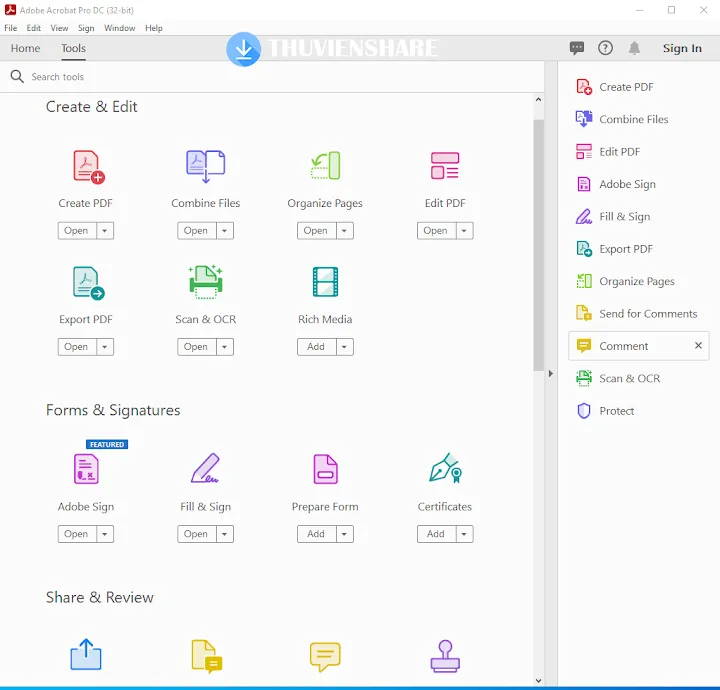This screenshot has height=690, width=720.
Task: Click Open button under Create PDF
Action: click(77, 230)
